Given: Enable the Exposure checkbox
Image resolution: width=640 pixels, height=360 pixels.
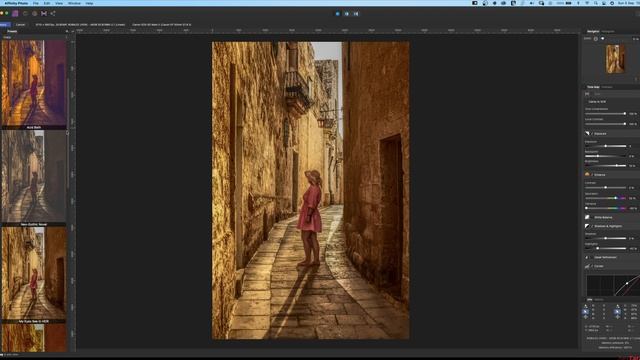Looking at the screenshot, I should tap(592, 134).
